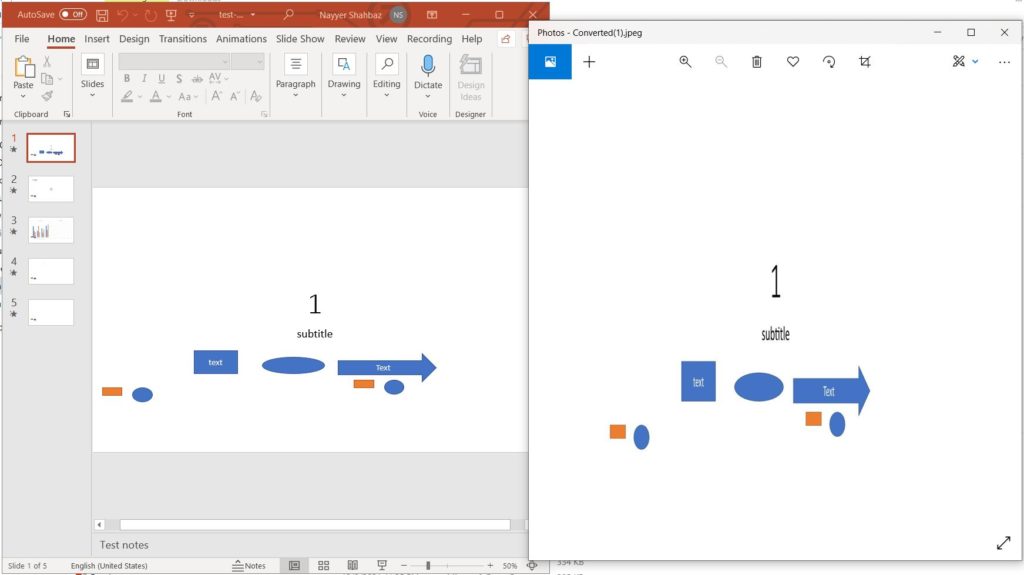This screenshot has height=575, width=1024.
Task: Adjust the zoom slider in PowerPoint status bar
Action: point(428,566)
